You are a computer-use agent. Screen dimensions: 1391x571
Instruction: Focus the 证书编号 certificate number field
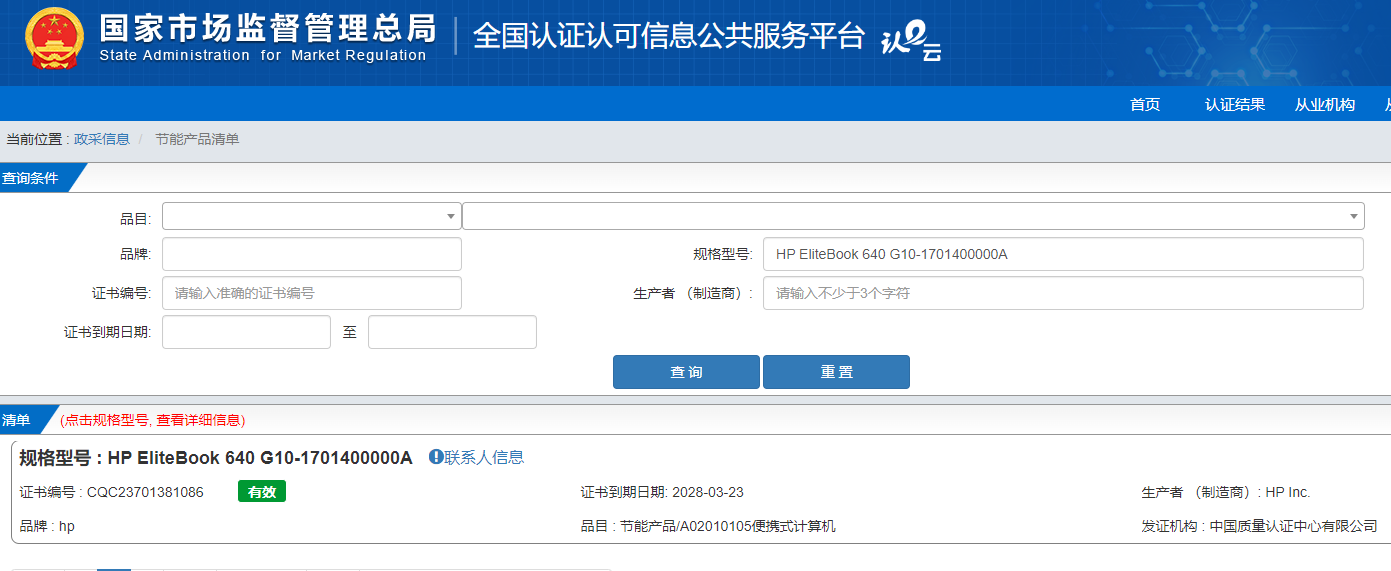312,293
